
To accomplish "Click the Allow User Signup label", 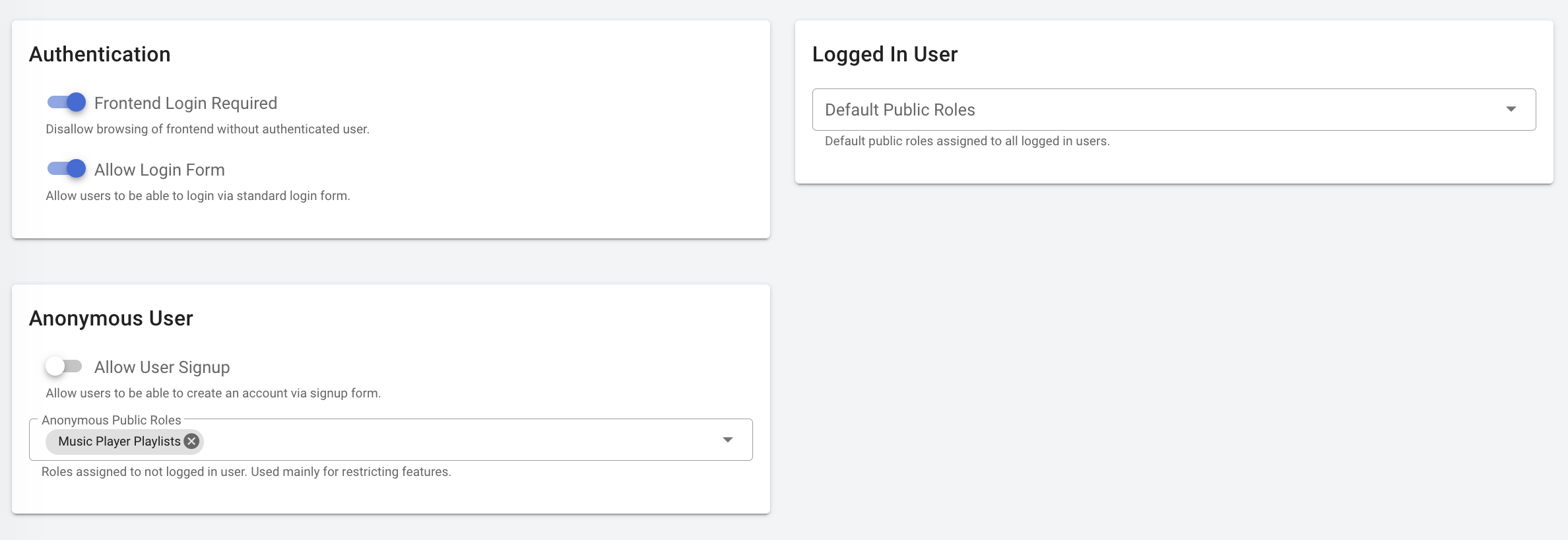I will [162, 367].
